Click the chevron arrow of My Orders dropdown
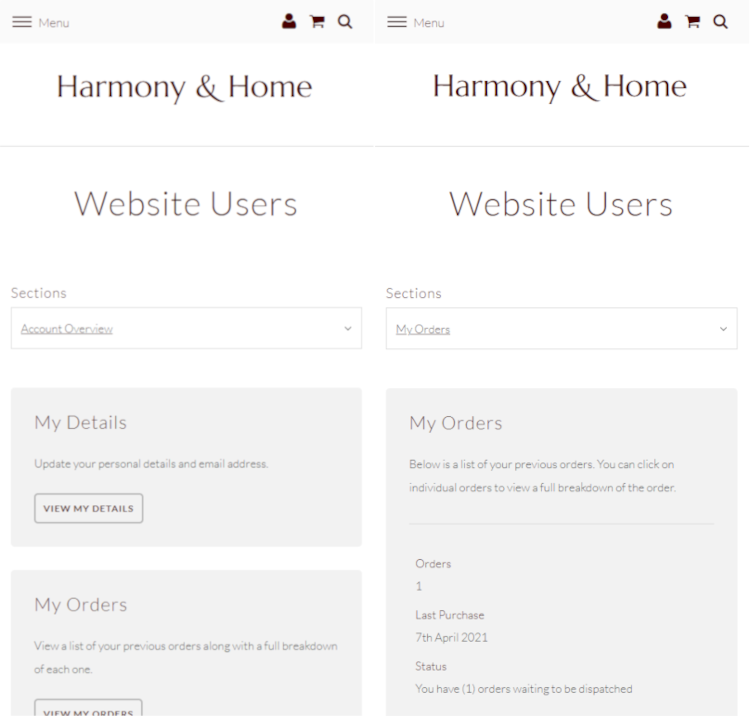Screen dimensions: 750x716 (x=723, y=329)
